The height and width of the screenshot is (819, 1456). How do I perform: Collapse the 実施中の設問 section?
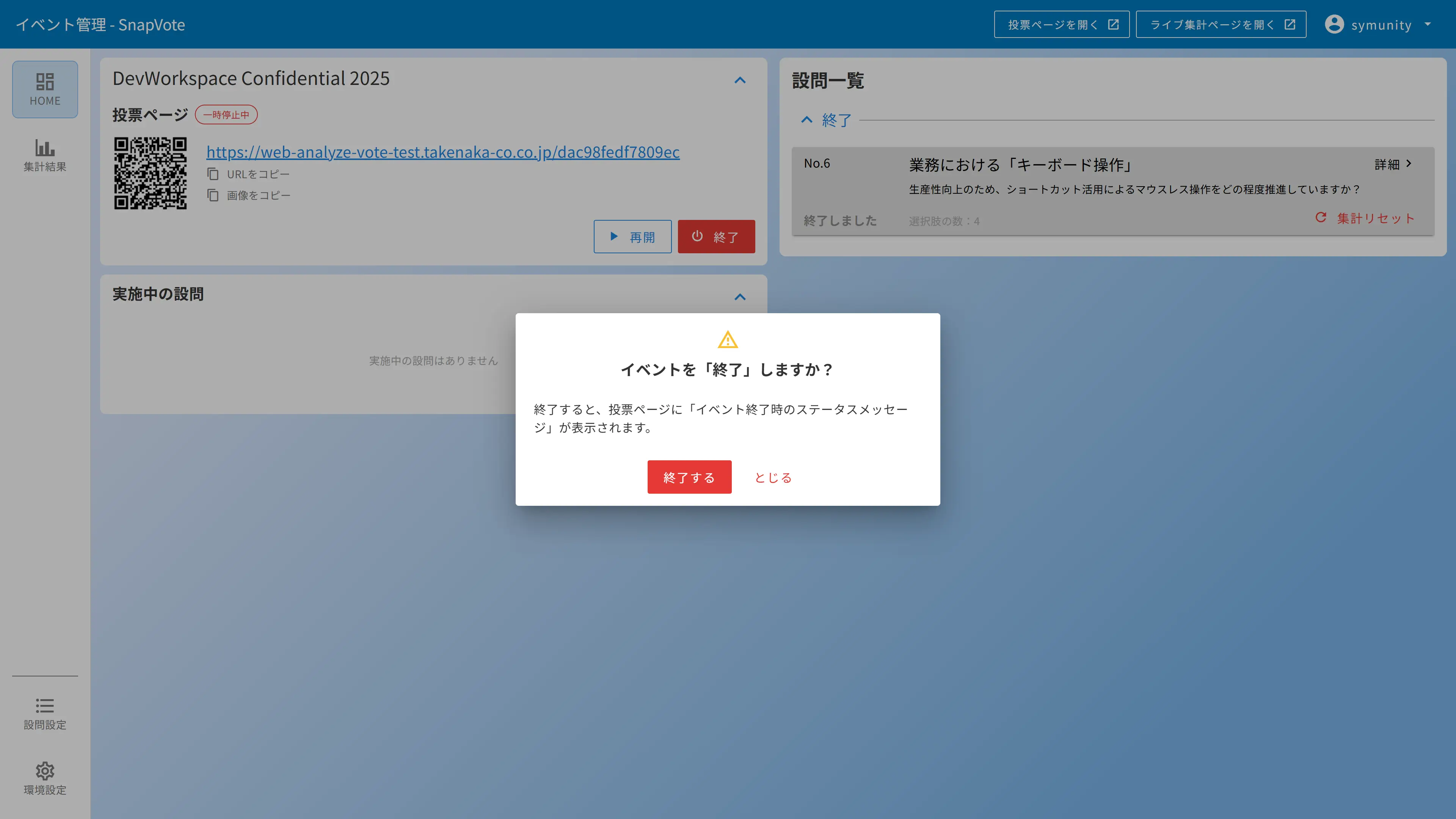[741, 296]
